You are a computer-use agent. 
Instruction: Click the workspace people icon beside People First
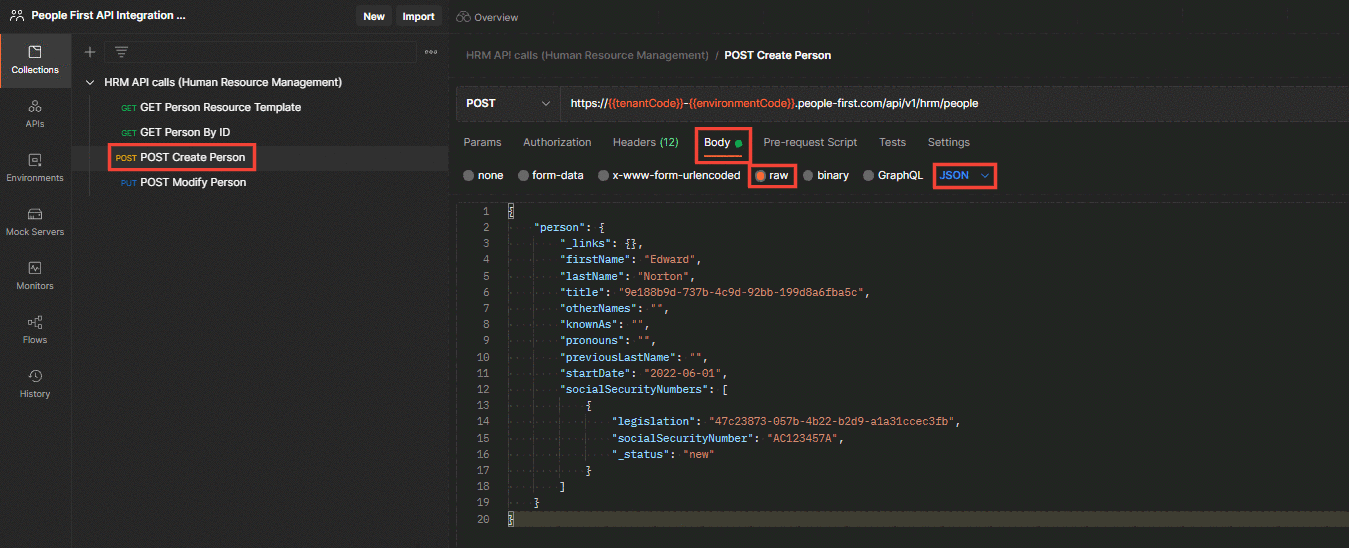click(x=17, y=16)
